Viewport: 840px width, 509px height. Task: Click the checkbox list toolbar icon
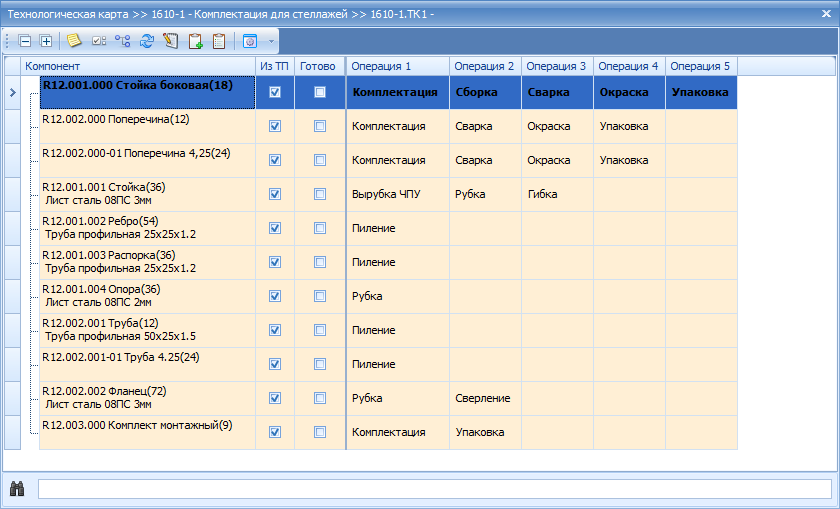(99, 41)
